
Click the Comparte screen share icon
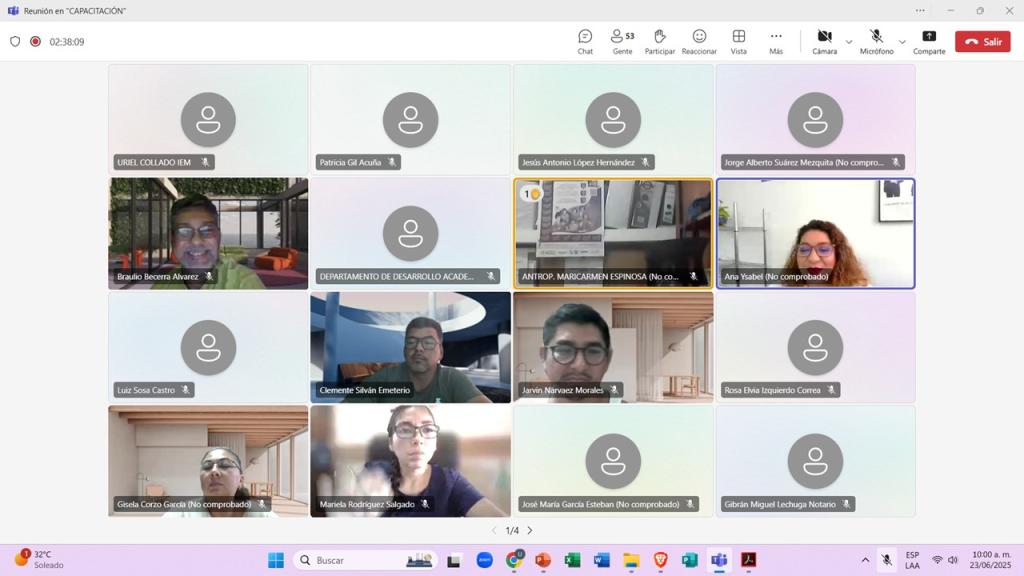[x=928, y=41]
